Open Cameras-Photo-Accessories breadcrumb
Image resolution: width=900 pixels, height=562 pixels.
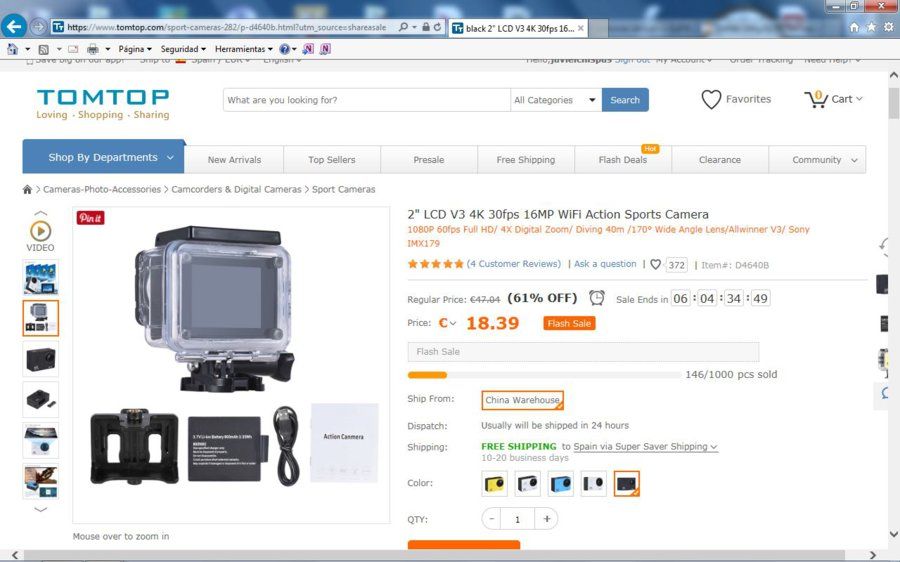pyautogui.click(x=102, y=189)
